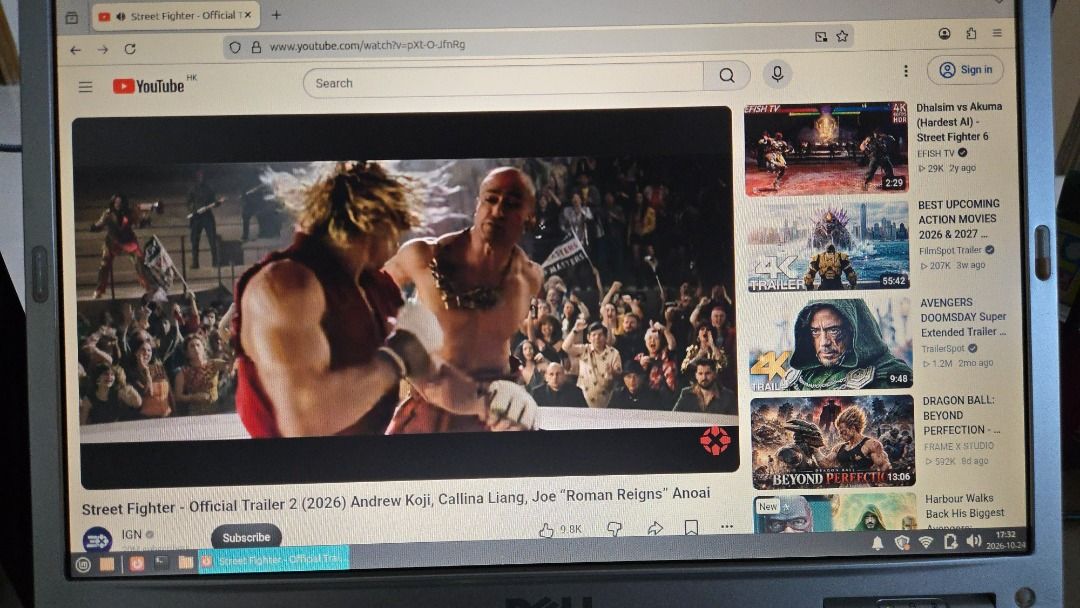Open the system menu on the taskbar
Image resolution: width=1080 pixels, height=608 pixels.
tap(83, 565)
